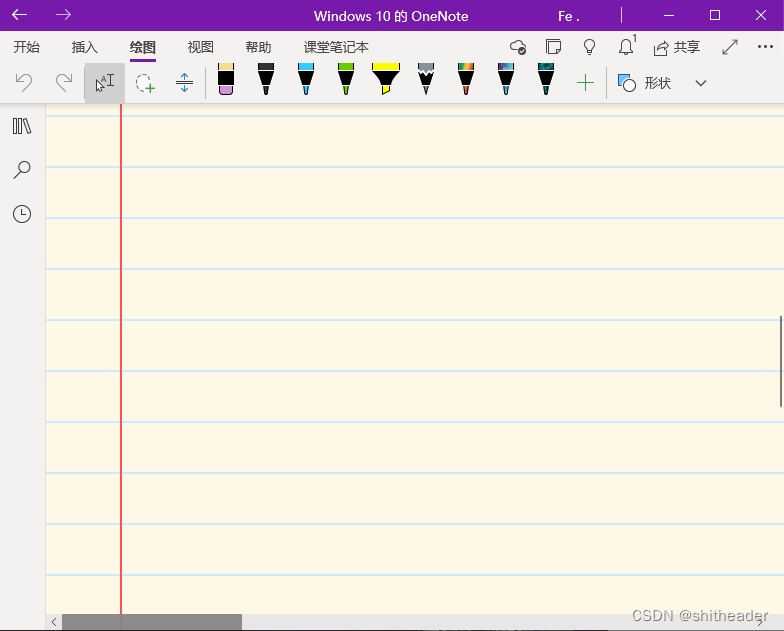Add a new pen with plus icon

[585, 82]
